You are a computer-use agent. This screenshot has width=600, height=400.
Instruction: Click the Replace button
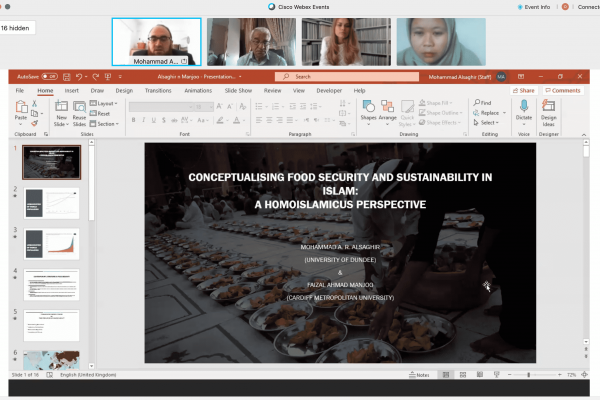pos(489,113)
